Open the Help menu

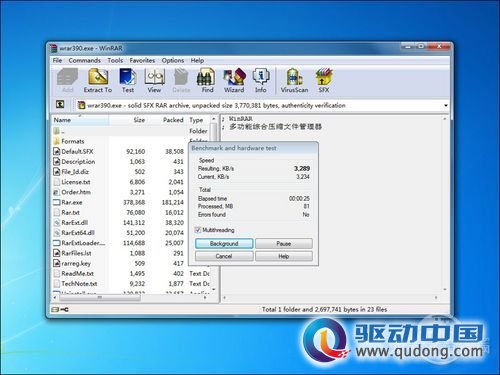tap(197, 60)
